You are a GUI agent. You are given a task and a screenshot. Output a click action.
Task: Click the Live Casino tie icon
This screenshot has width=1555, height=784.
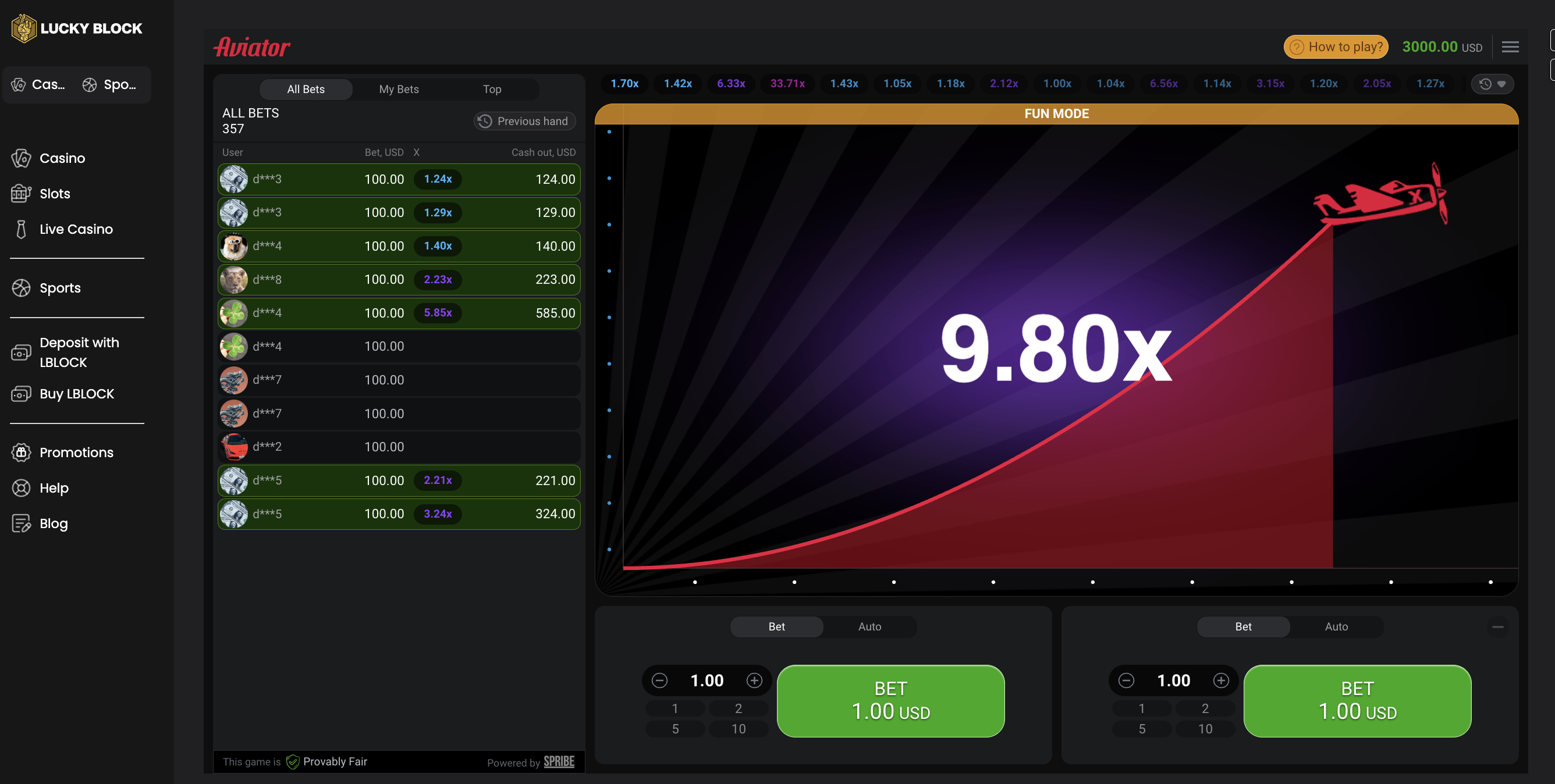(x=21, y=229)
